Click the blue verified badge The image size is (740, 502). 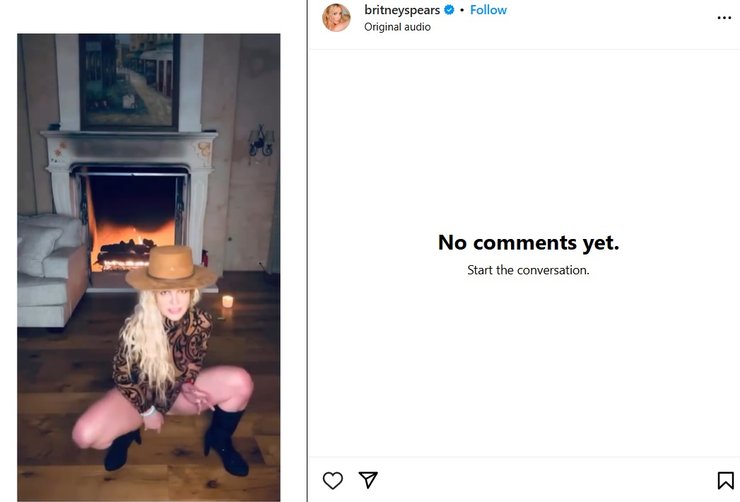pyautogui.click(x=449, y=10)
